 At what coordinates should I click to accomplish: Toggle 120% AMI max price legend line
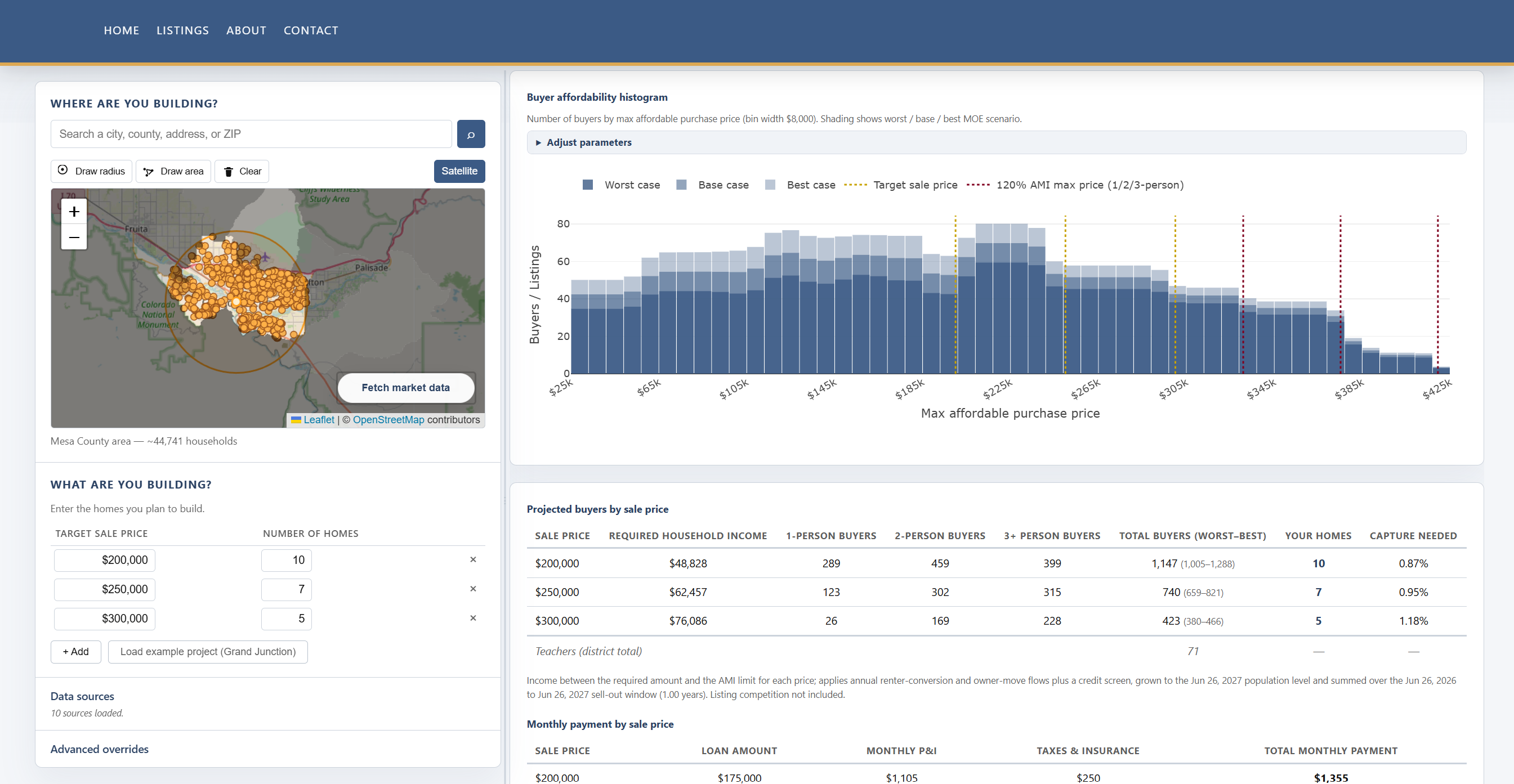coord(1075,185)
